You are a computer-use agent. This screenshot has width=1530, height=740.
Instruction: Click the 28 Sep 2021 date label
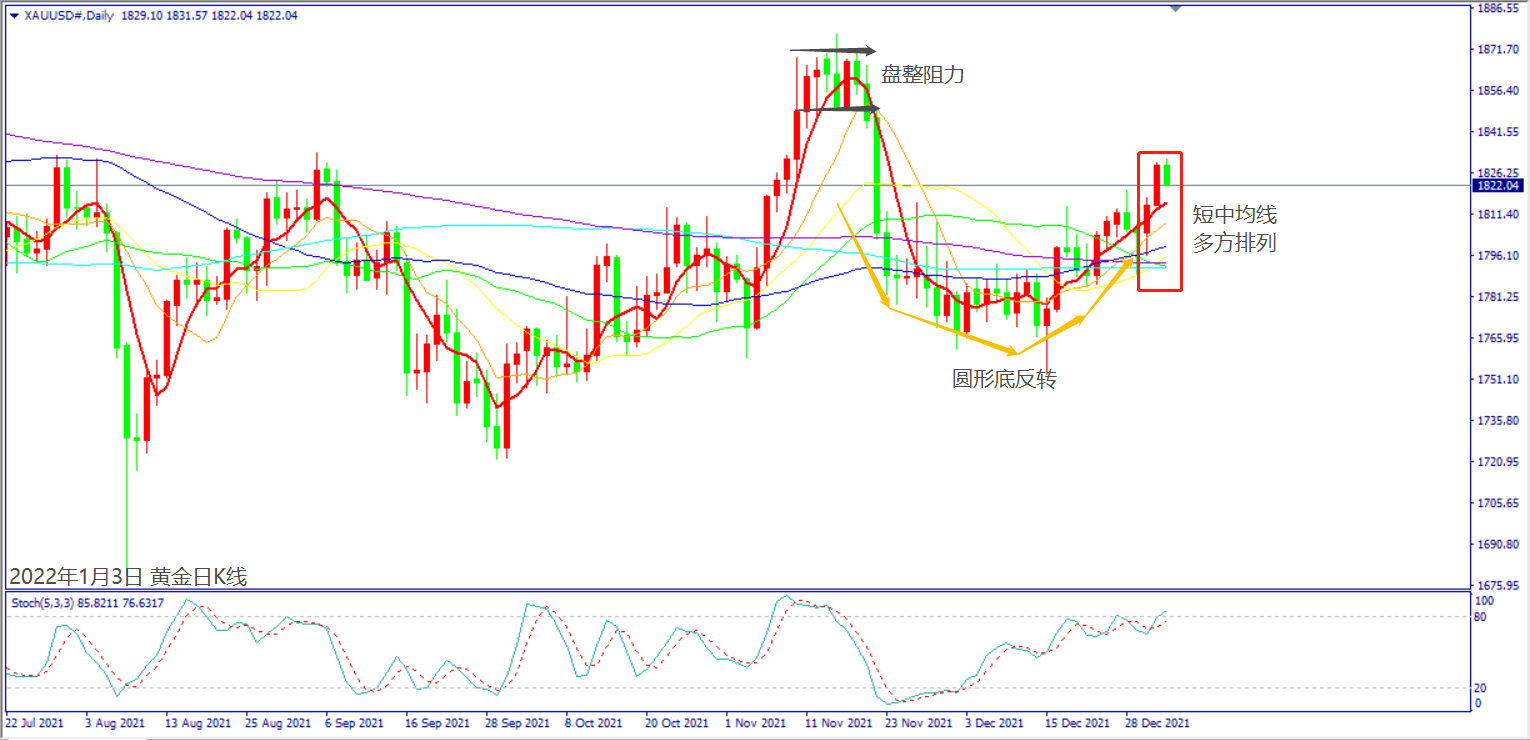[x=518, y=722]
